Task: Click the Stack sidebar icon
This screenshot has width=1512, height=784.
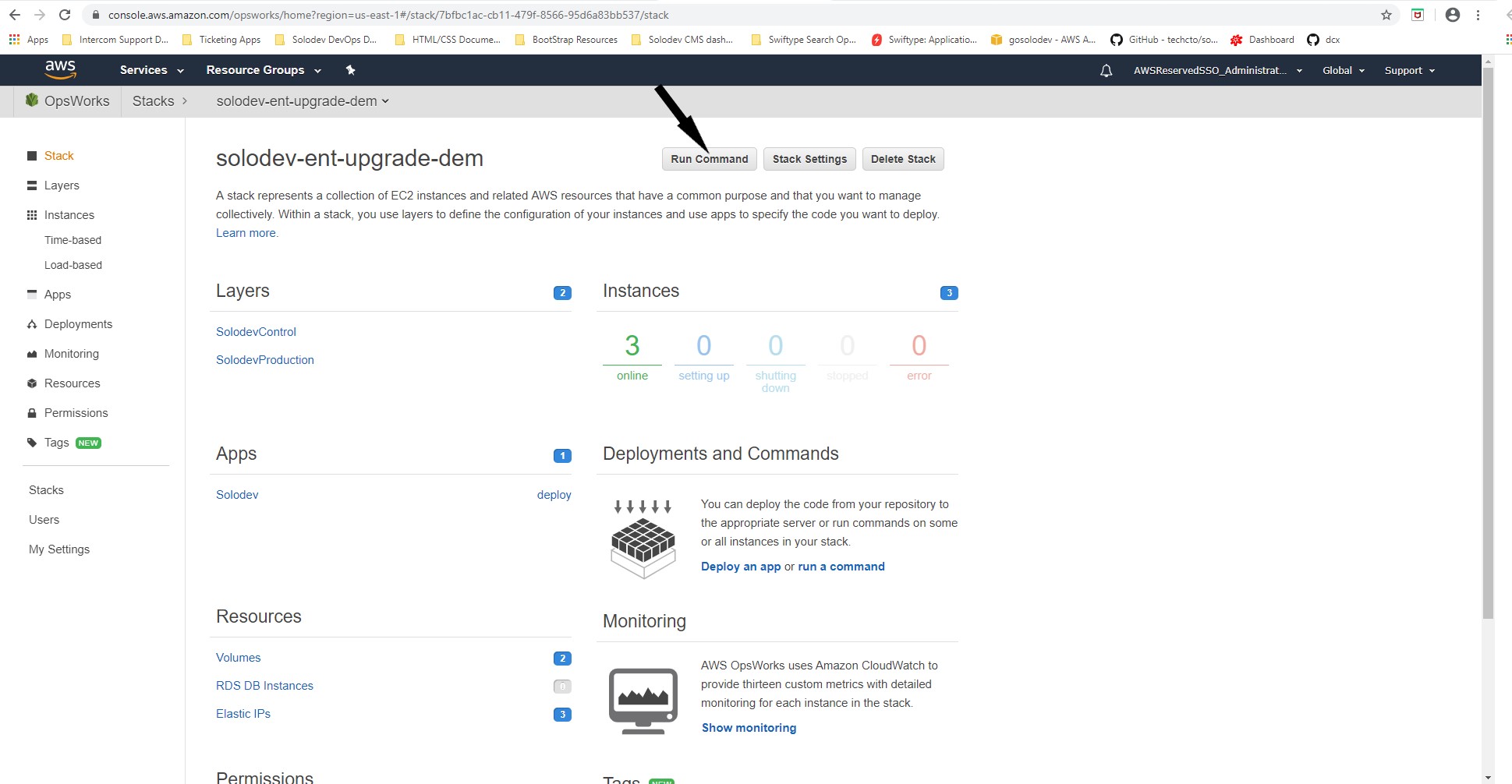Action: 32,156
